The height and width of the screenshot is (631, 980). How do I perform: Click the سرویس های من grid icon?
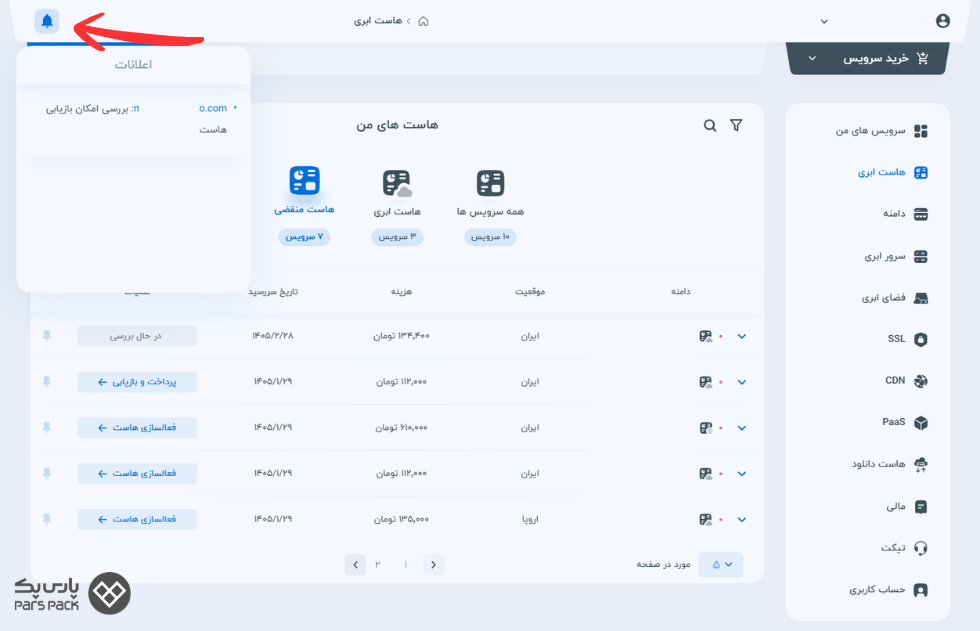pos(921,131)
